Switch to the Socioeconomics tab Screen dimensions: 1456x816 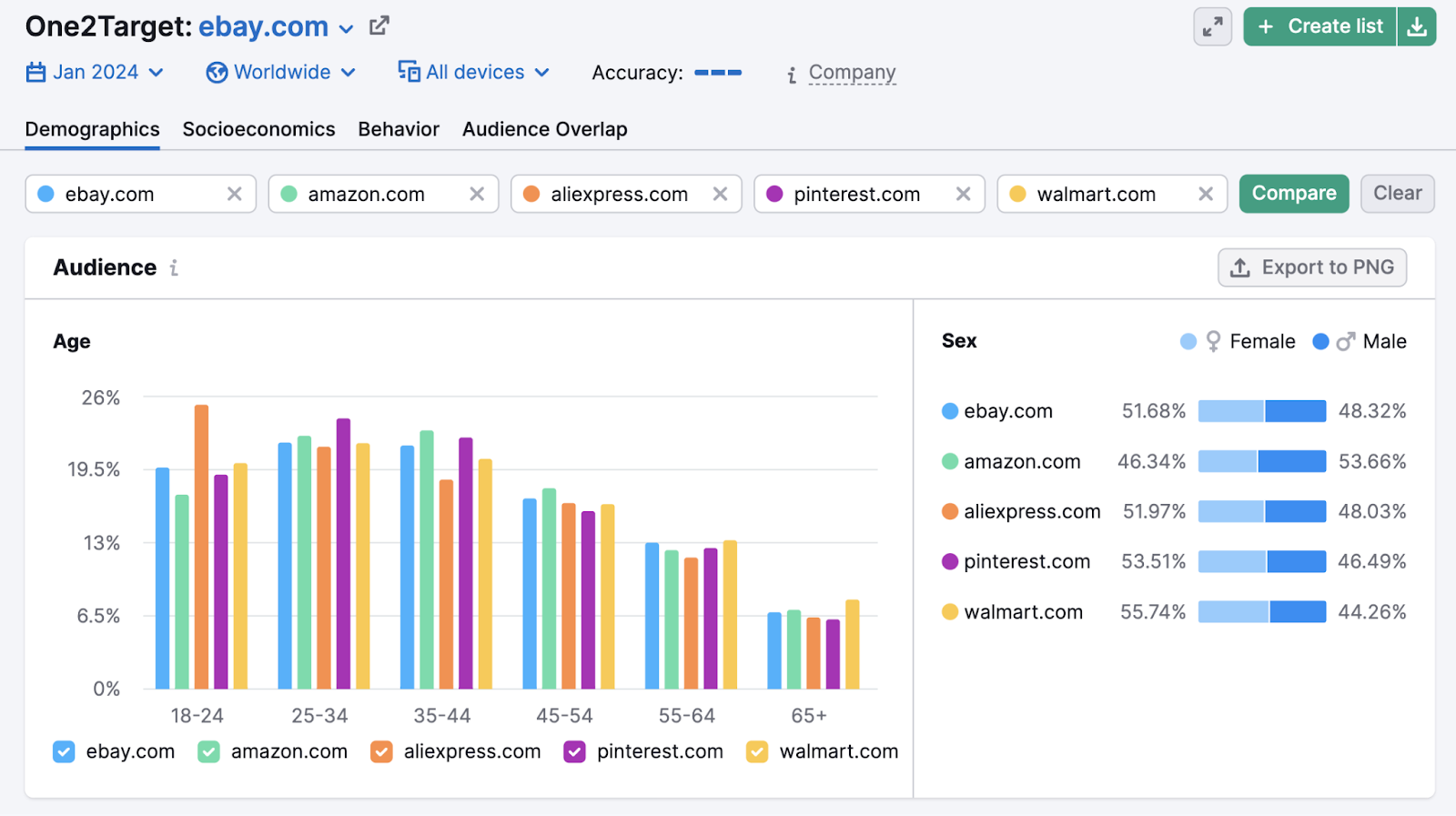tap(258, 129)
